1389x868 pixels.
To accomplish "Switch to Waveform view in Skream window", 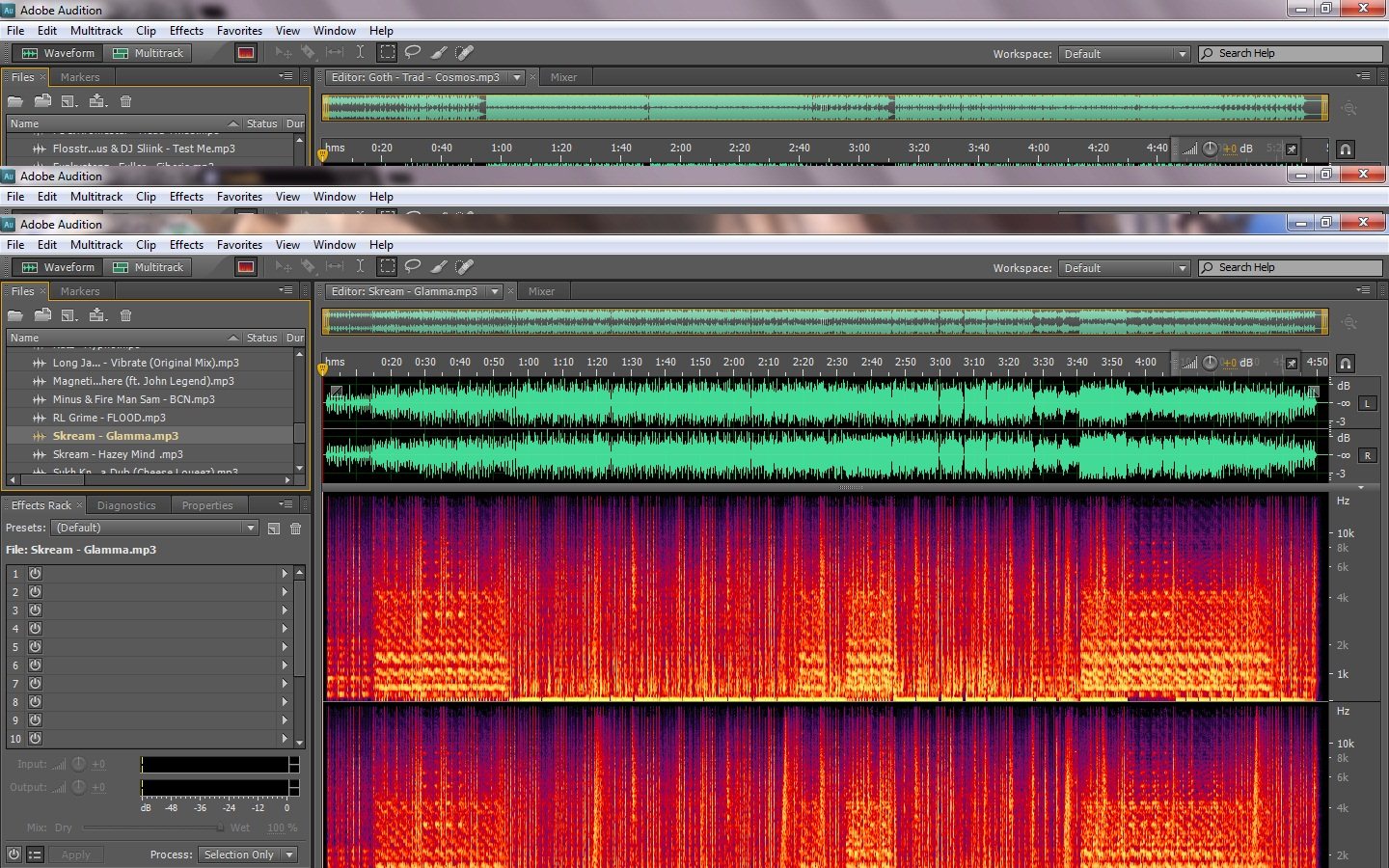I will tap(58, 267).
